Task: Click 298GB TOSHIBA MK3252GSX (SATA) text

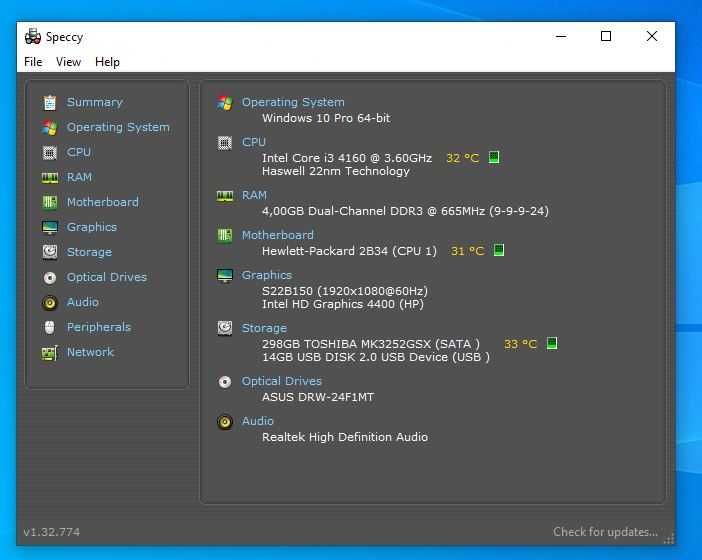Action: pos(371,344)
